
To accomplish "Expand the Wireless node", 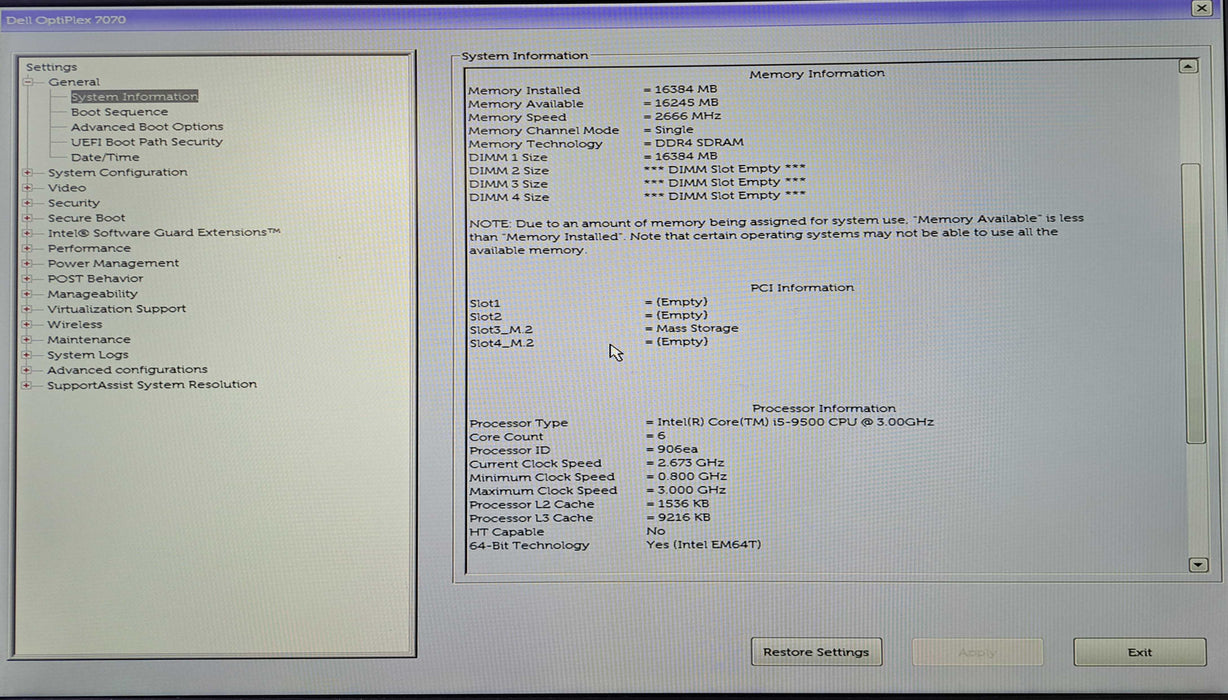I will tap(27, 324).
